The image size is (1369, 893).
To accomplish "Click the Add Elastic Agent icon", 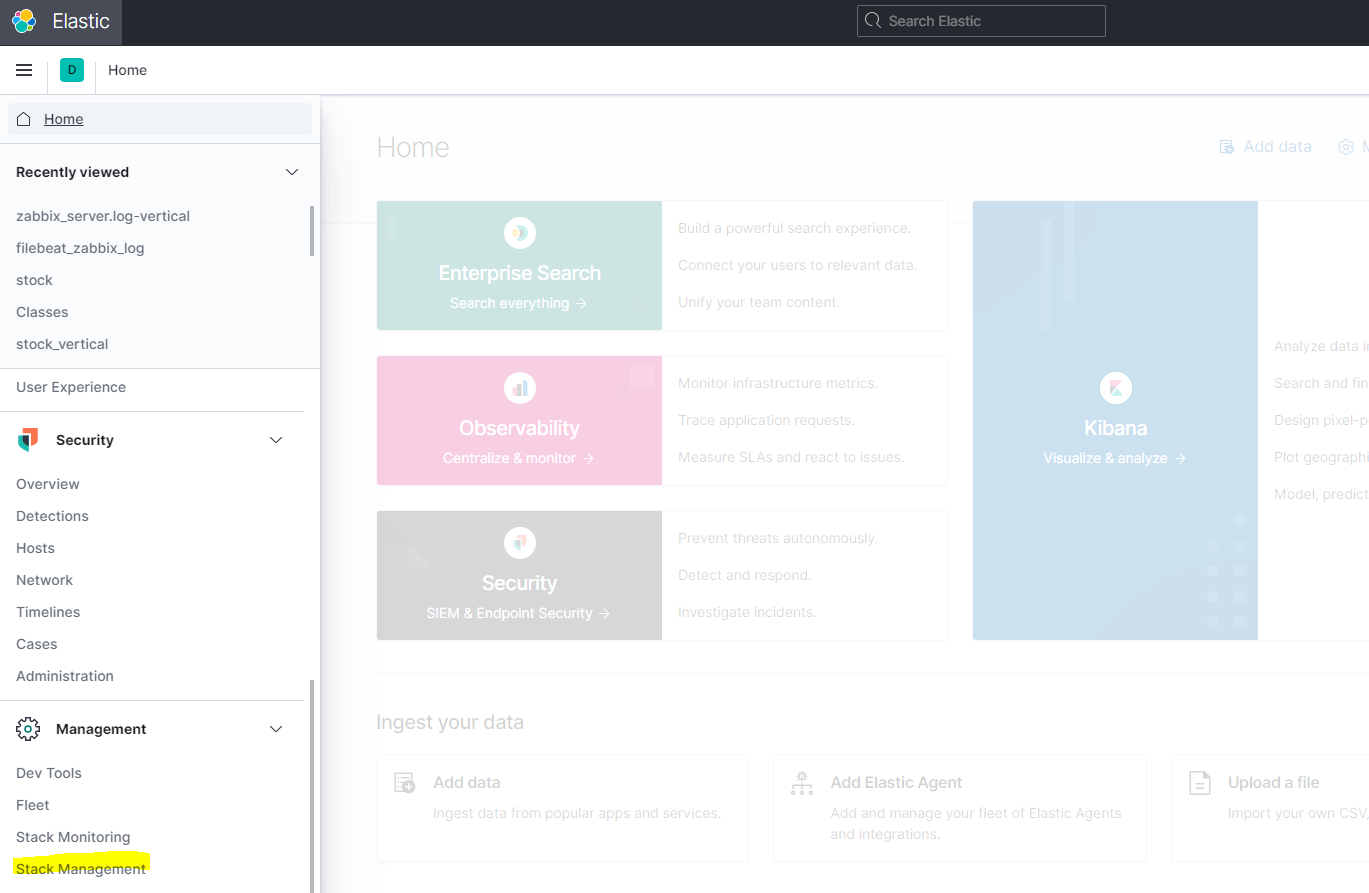I will [x=802, y=783].
